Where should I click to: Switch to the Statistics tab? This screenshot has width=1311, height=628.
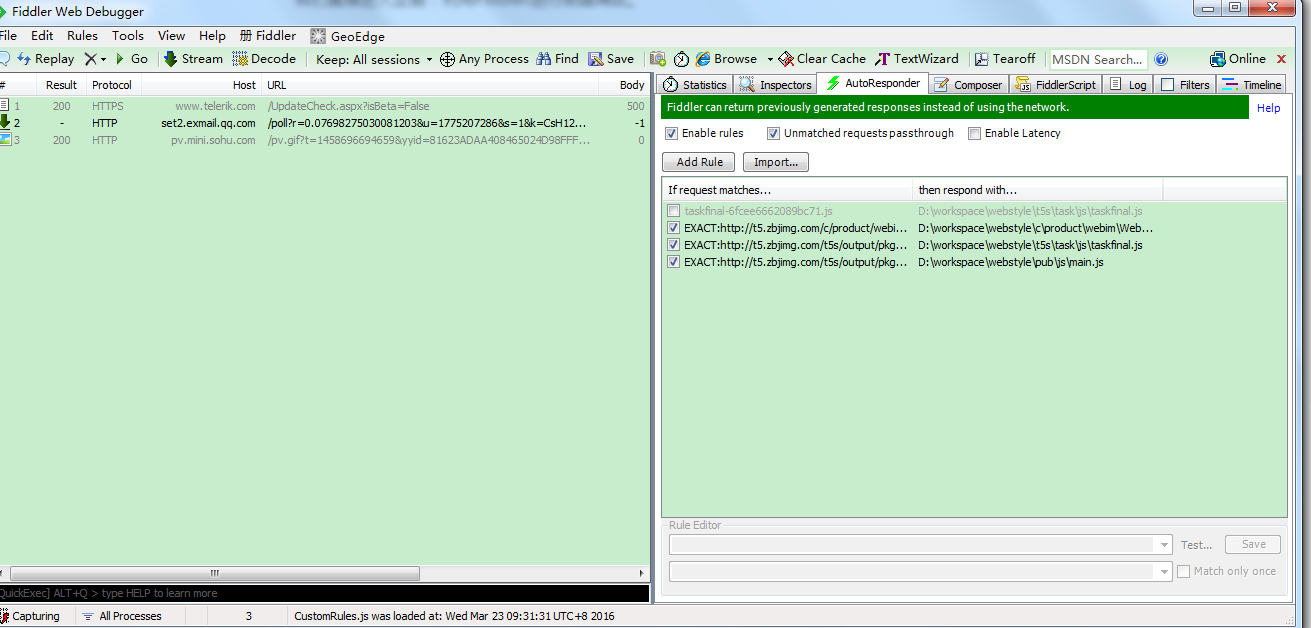[694, 85]
